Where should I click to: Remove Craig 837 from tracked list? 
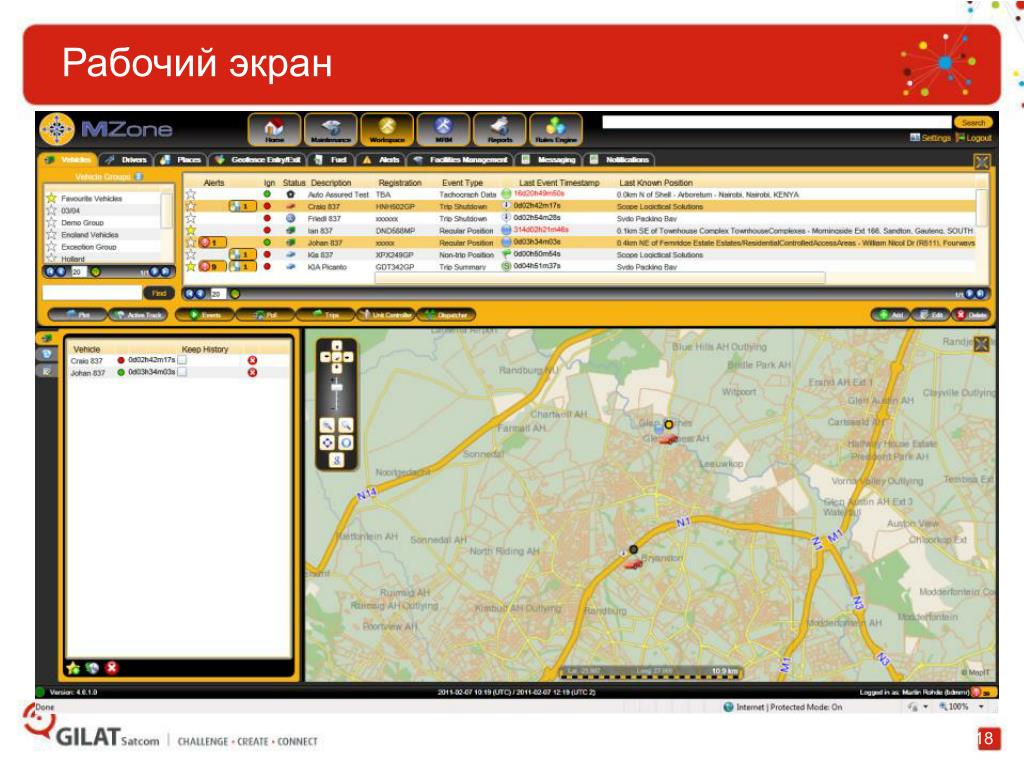click(x=252, y=360)
